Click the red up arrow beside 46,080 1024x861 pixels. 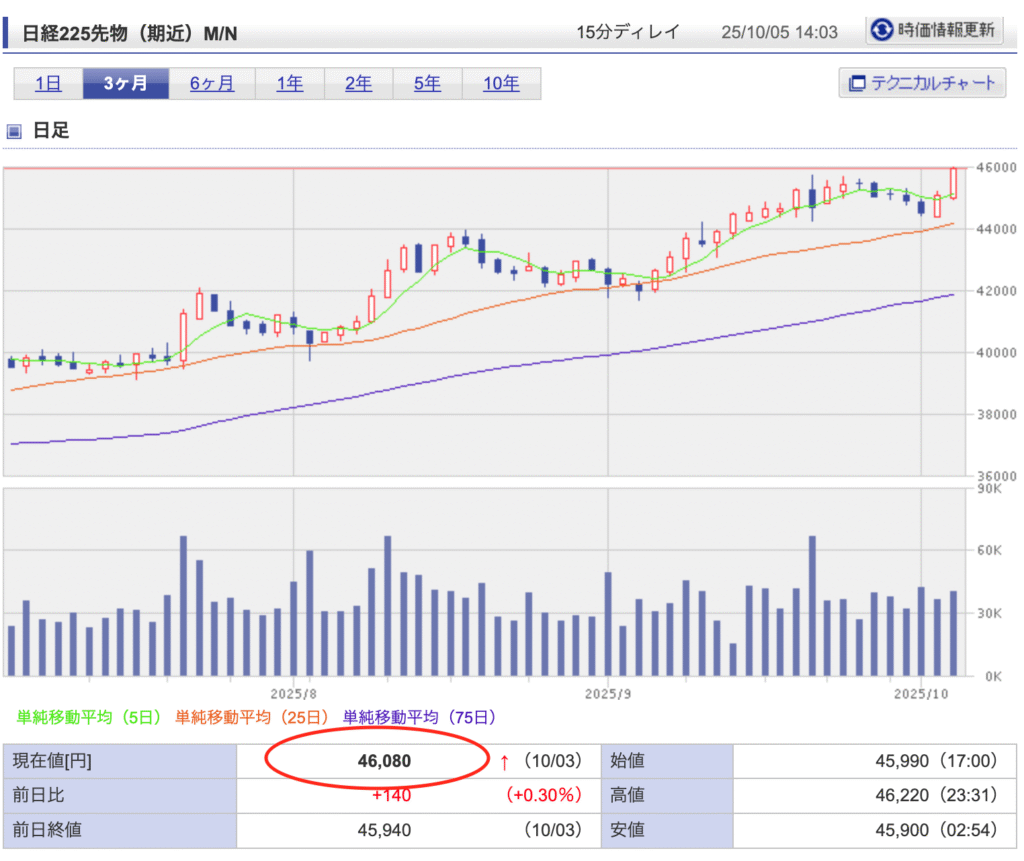tap(504, 762)
